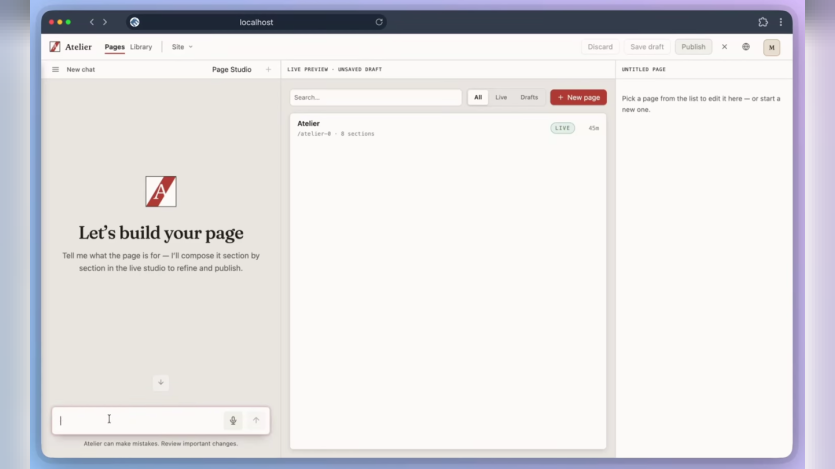Click the /atelier-0 path text
Image resolution: width=835 pixels, height=469 pixels.
coord(314,134)
